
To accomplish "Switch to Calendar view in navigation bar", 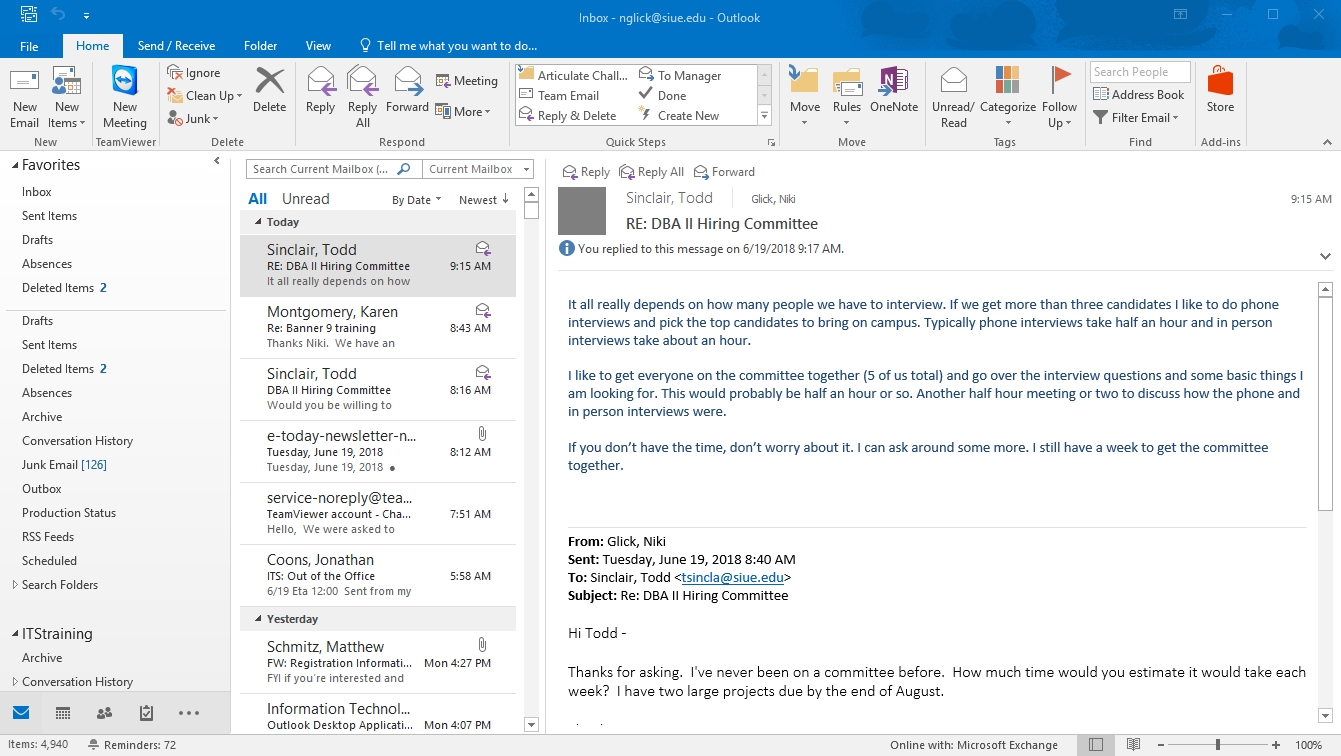I will click(x=63, y=713).
